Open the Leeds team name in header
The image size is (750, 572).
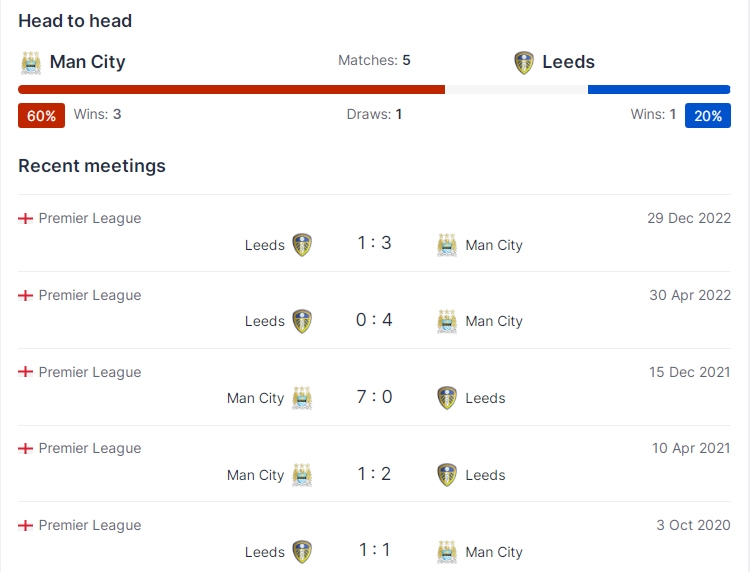(x=568, y=62)
